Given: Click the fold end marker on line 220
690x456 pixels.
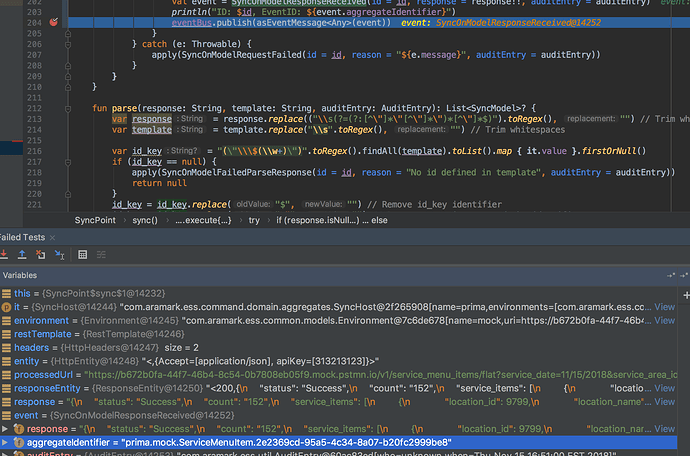Looking at the screenshot, I should (x=68, y=194).
